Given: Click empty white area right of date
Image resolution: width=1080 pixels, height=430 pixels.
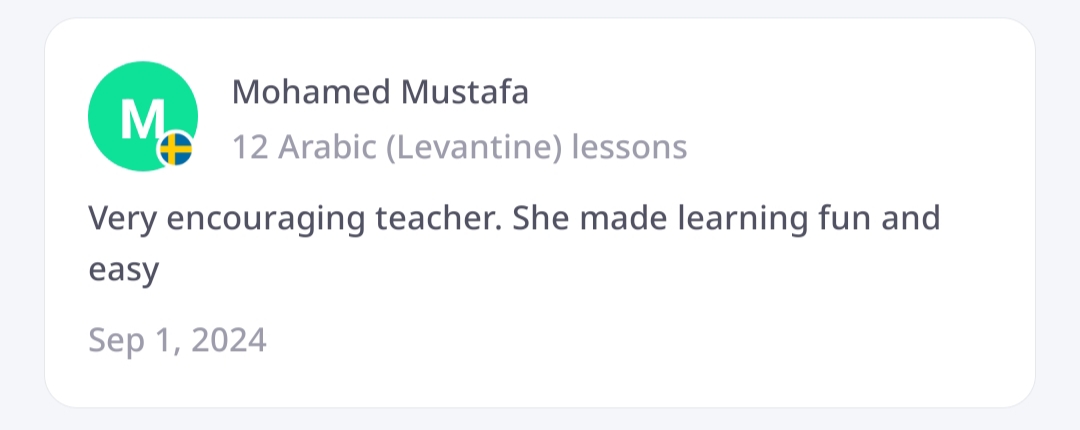Looking at the screenshot, I should pos(650,340).
